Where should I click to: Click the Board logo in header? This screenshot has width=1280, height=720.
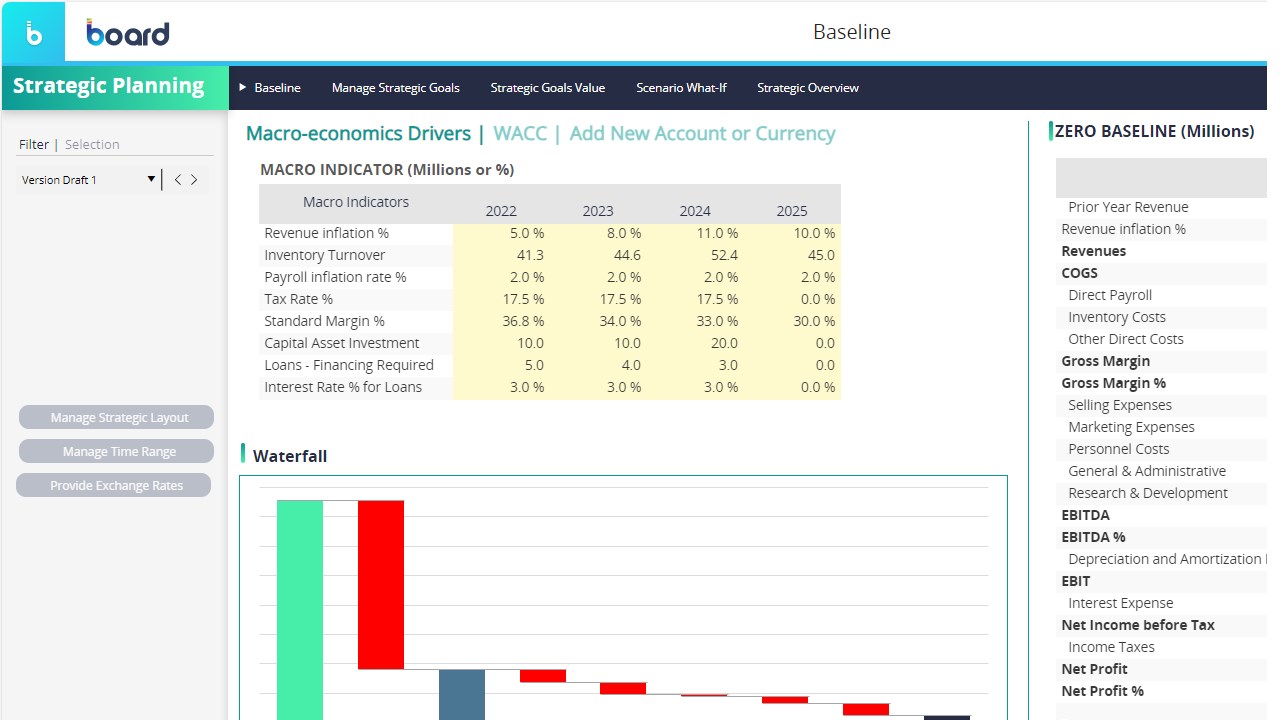[128, 33]
